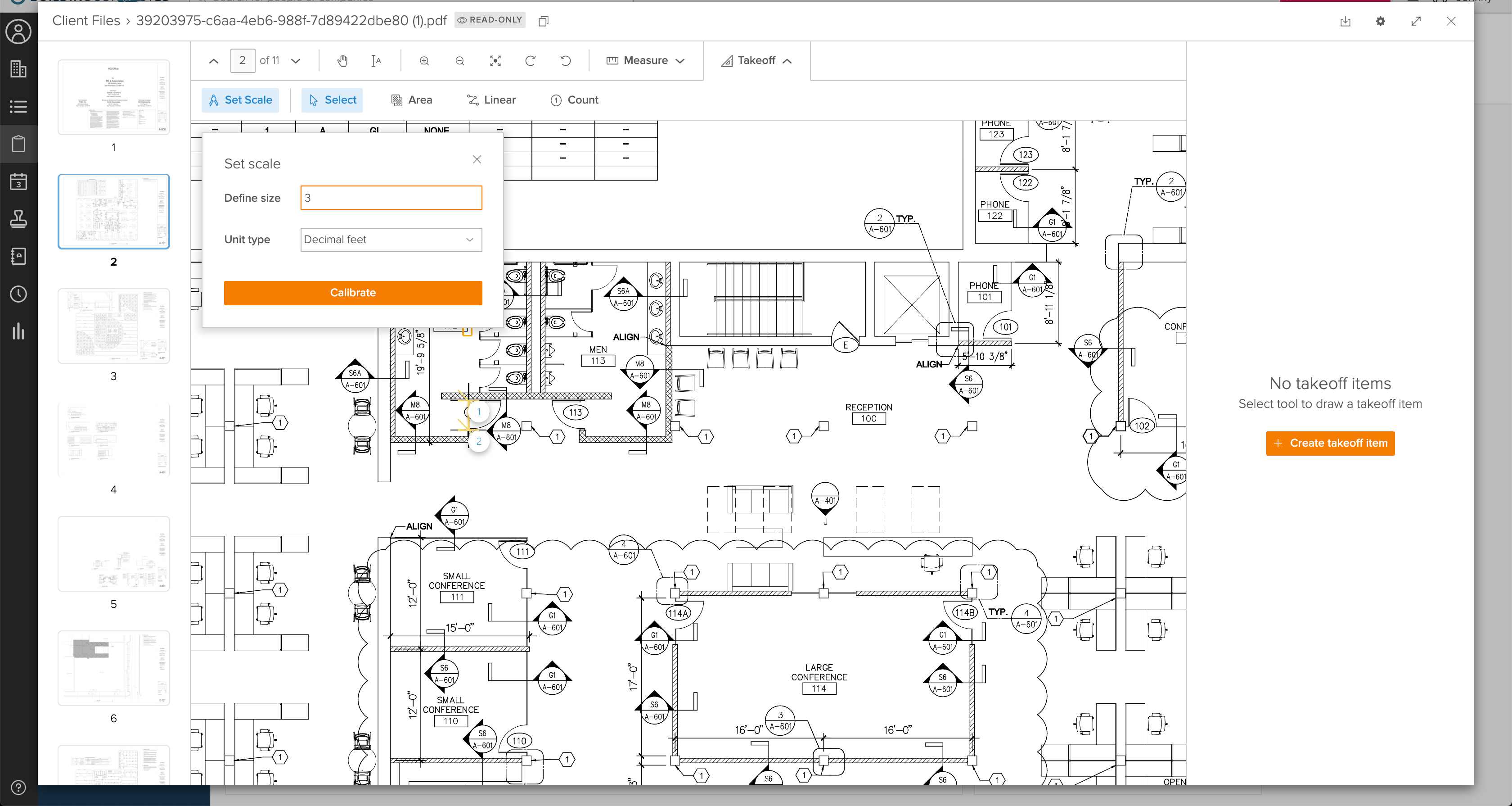
Task: Toggle the Select tool
Action: pos(332,100)
